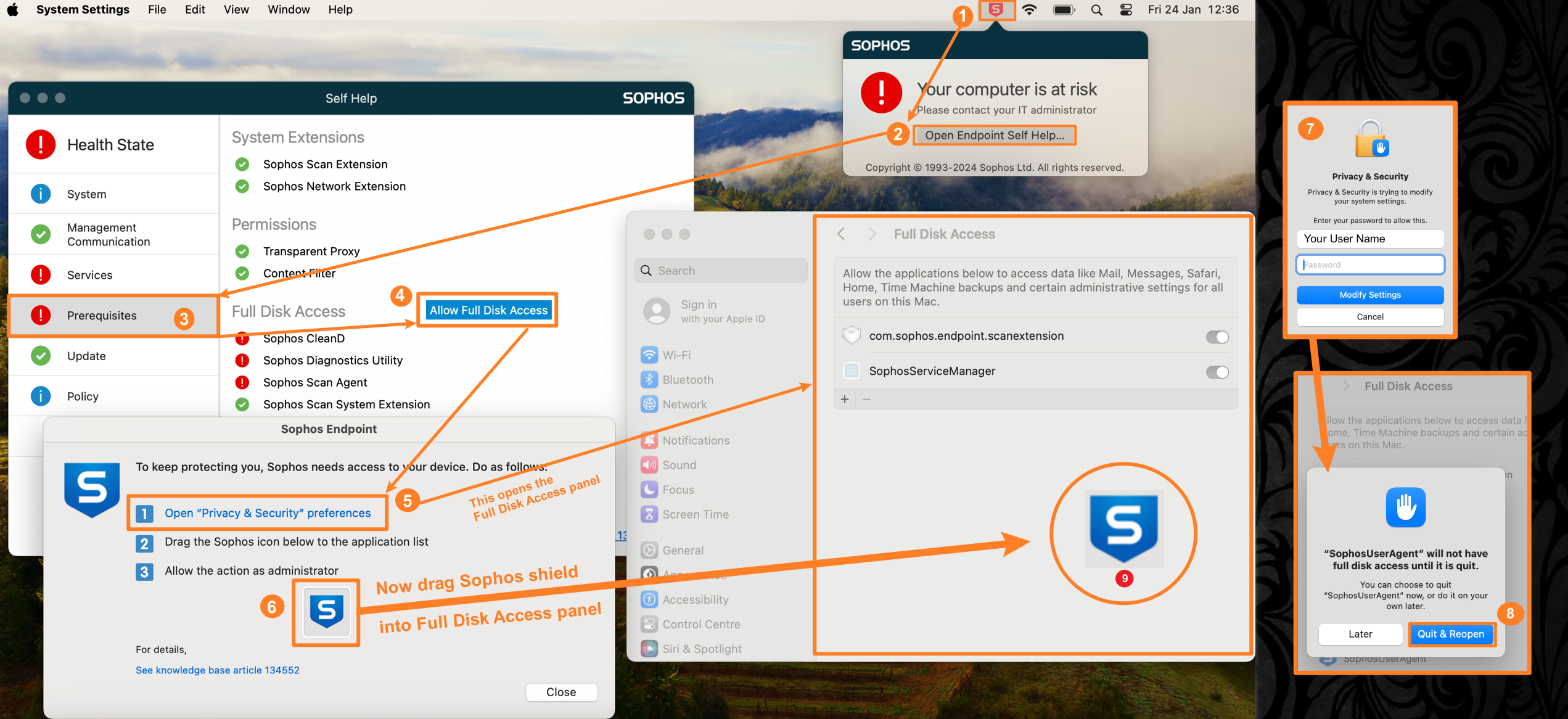Click Sophos Scan System Extension entry

coord(347,405)
